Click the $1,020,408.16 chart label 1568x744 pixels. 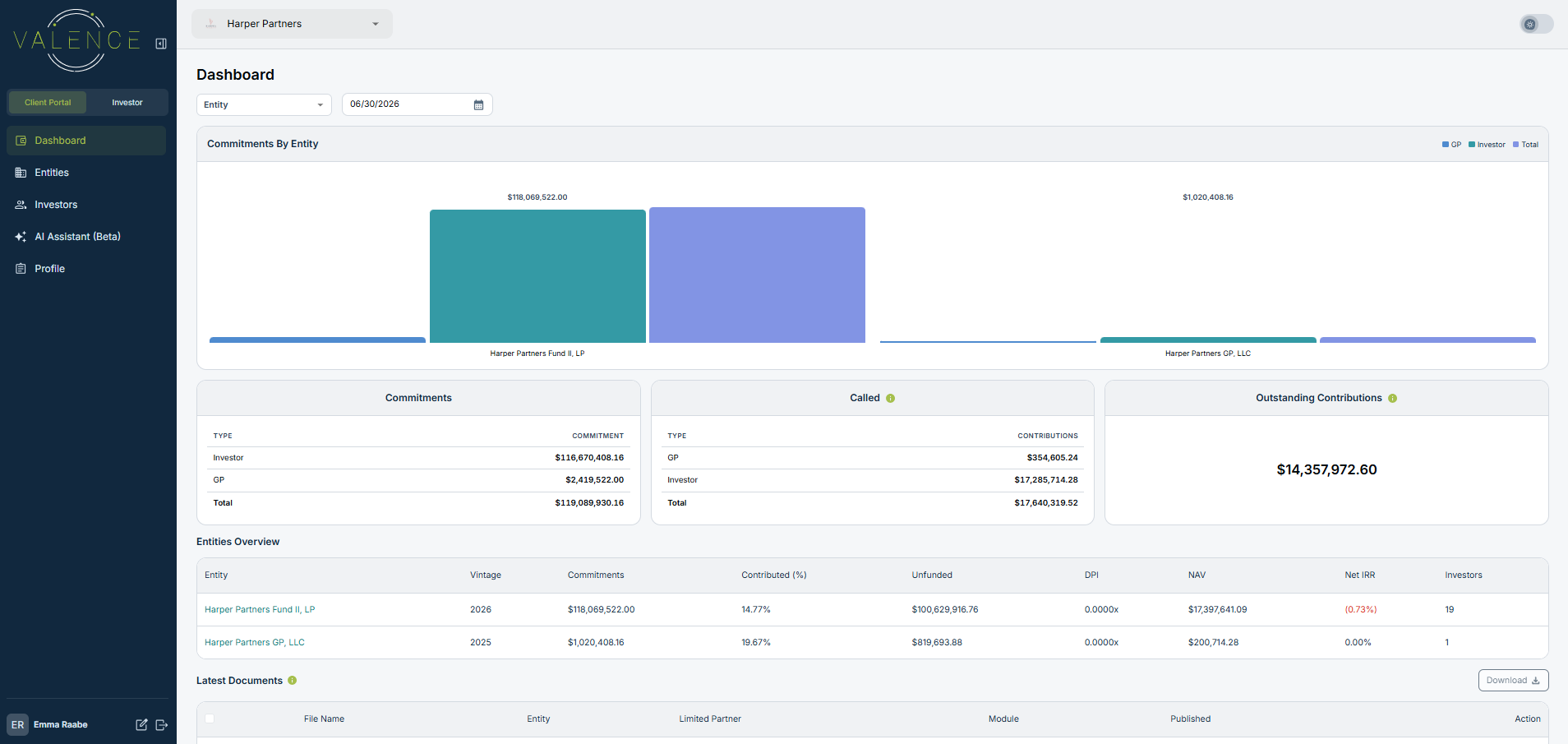(x=1208, y=197)
